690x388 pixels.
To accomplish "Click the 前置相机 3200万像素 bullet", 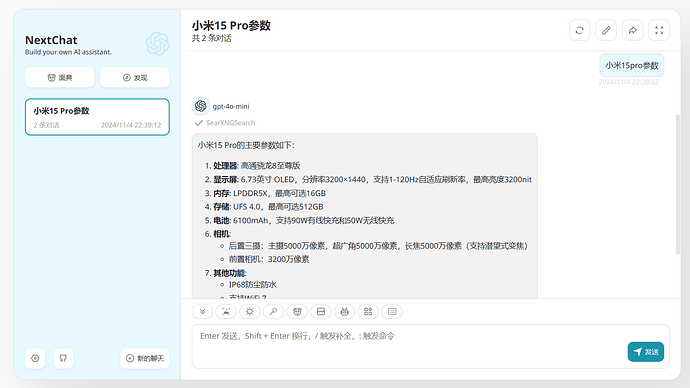I will pyautogui.click(x=269, y=260).
